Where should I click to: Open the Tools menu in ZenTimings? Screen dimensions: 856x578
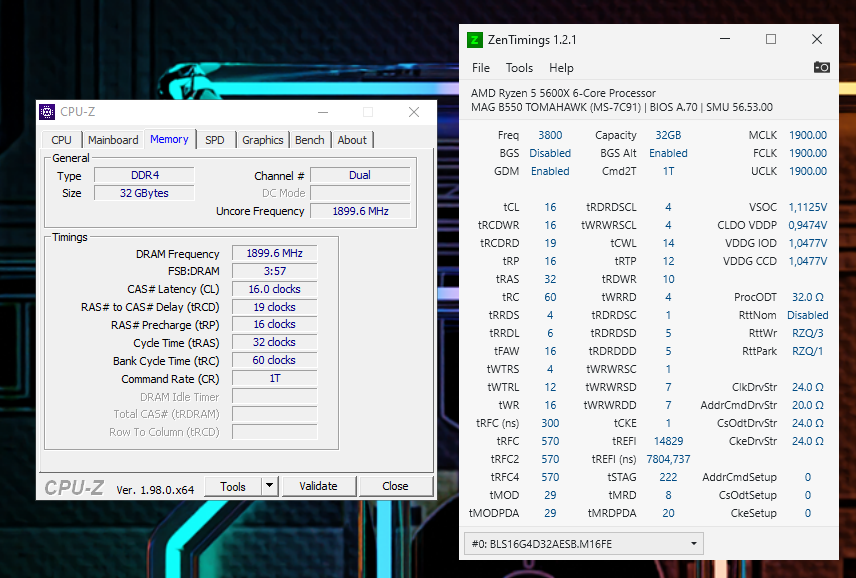519,68
